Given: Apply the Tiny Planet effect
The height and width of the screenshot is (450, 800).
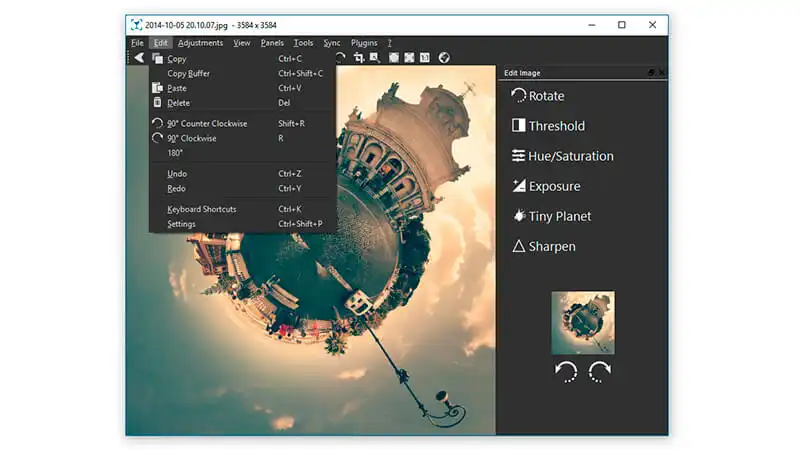Looking at the screenshot, I should click(x=552, y=216).
